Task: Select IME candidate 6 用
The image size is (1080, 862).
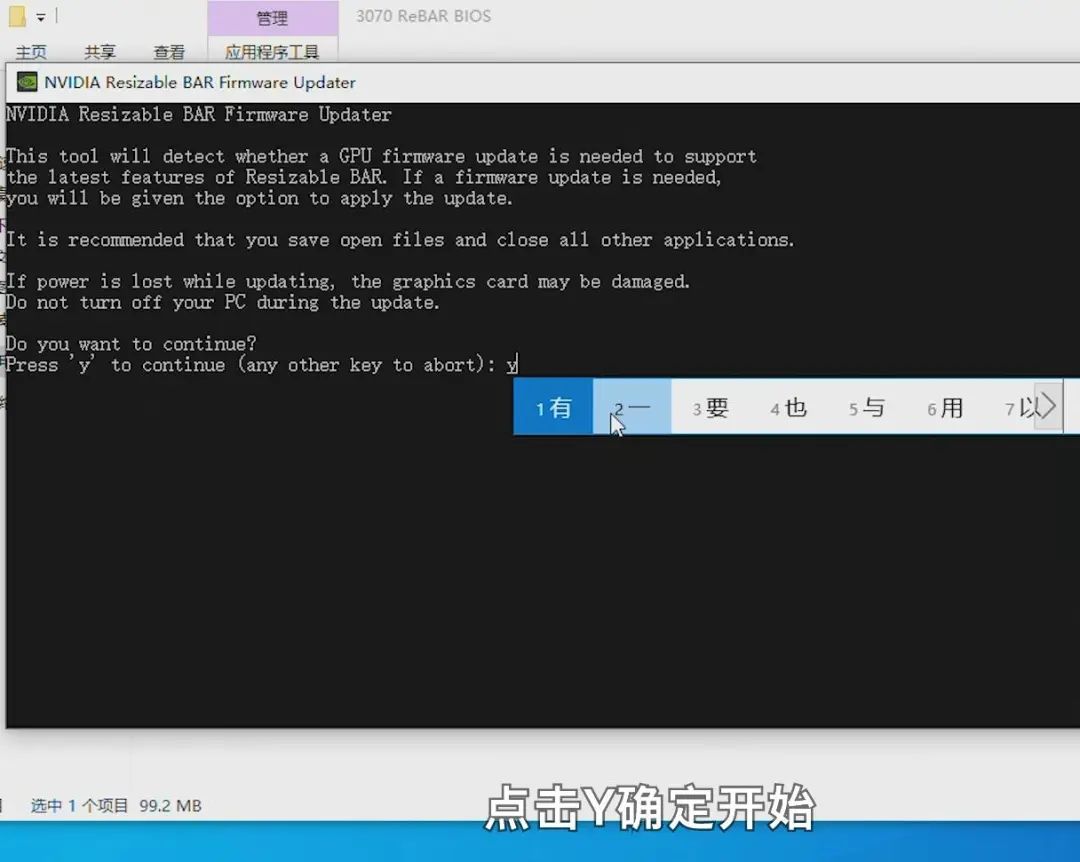Action: [945, 408]
